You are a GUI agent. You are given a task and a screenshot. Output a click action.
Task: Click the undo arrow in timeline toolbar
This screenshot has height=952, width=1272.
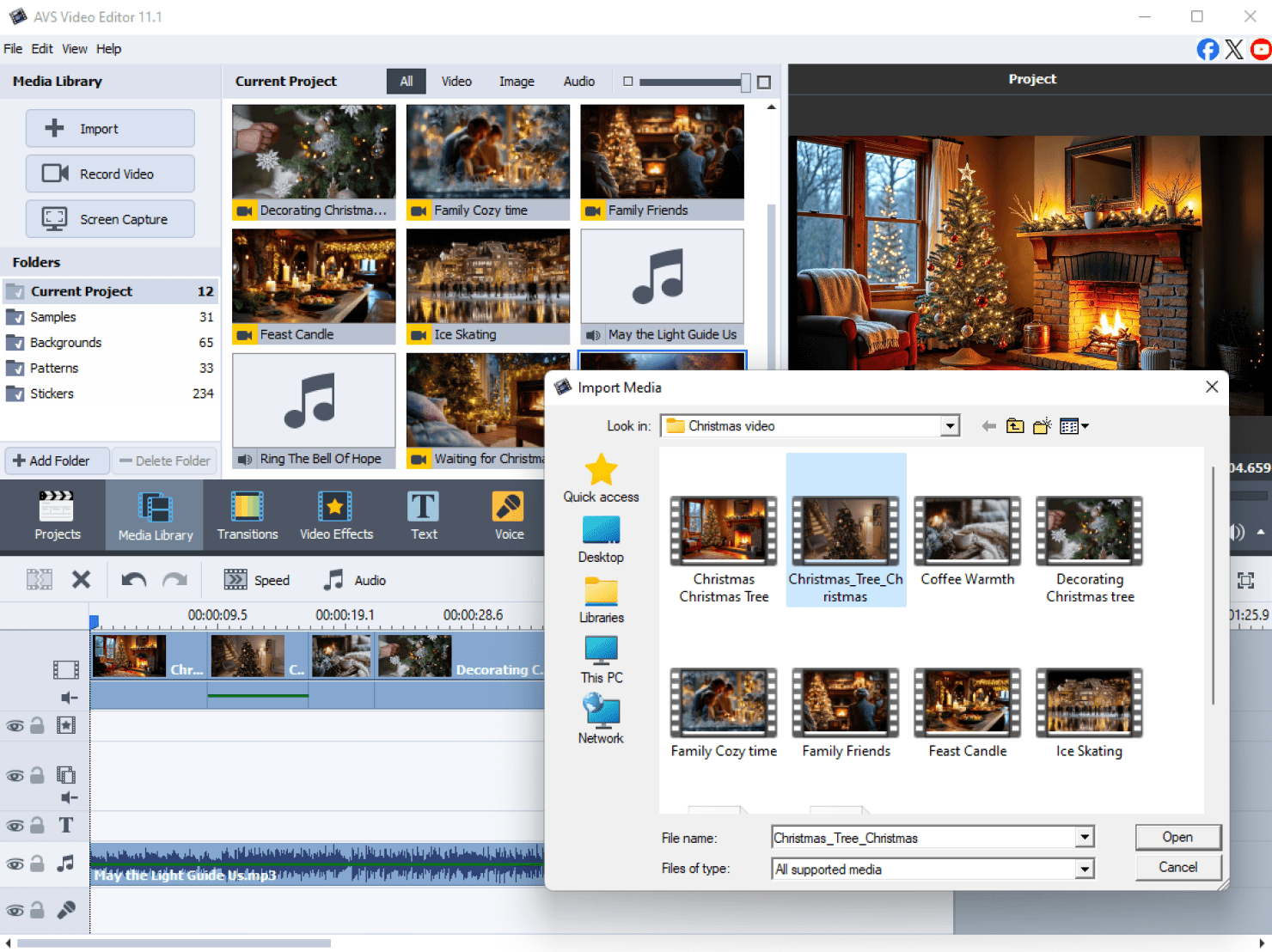(x=133, y=581)
